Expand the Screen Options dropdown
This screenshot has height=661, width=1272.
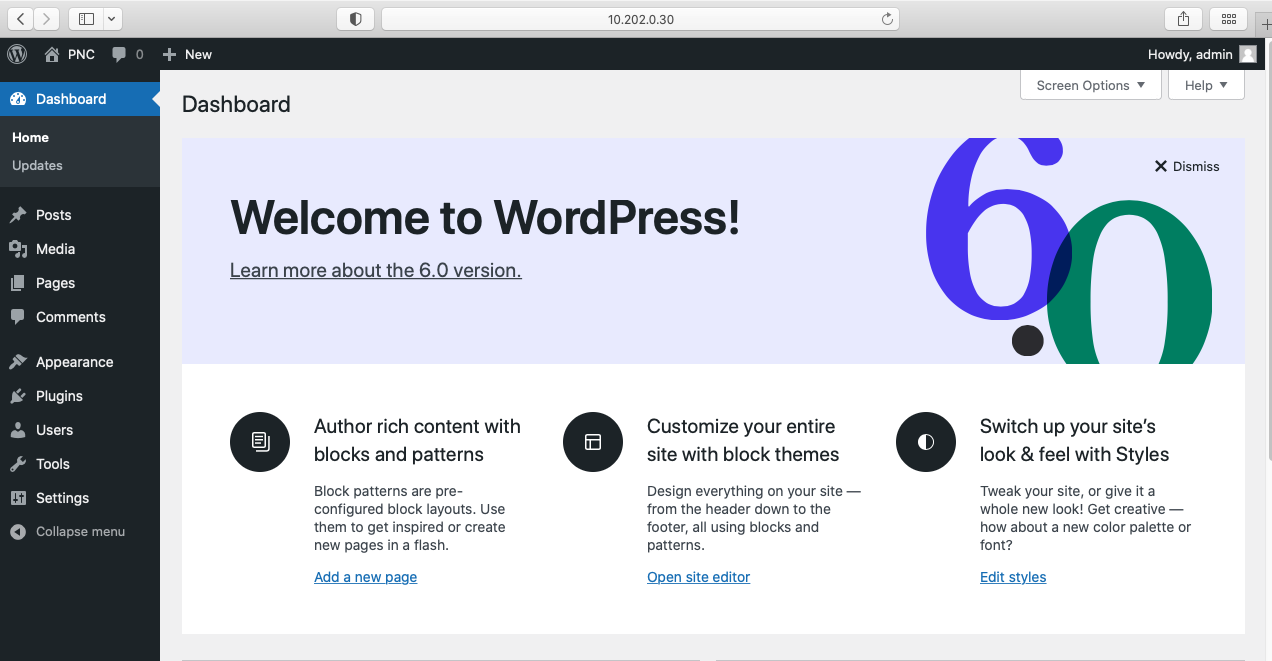(1091, 85)
